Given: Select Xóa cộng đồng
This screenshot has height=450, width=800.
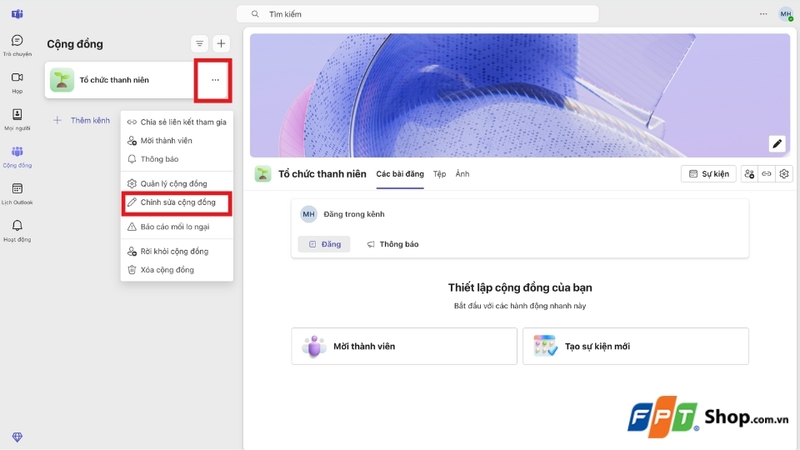Looking at the screenshot, I should click(x=177, y=269).
